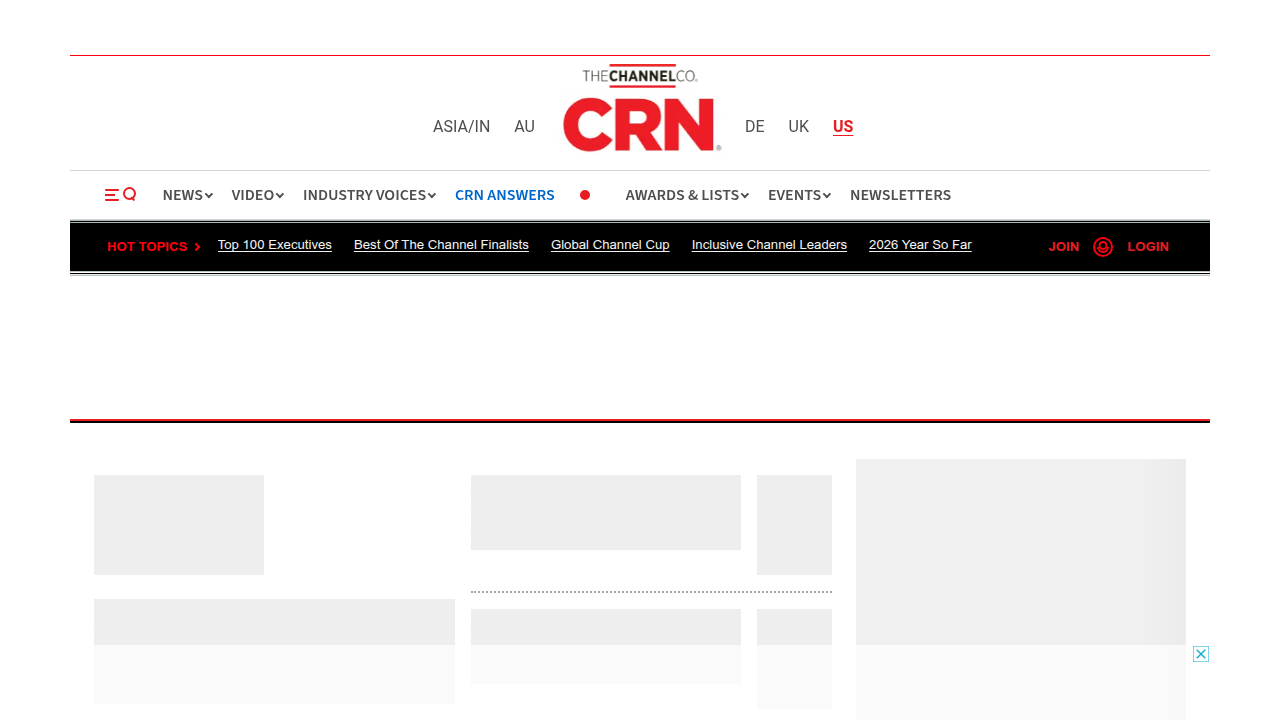Image resolution: width=1280 pixels, height=720 pixels.
Task: Click the CRN logo
Action: click(x=641, y=124)
